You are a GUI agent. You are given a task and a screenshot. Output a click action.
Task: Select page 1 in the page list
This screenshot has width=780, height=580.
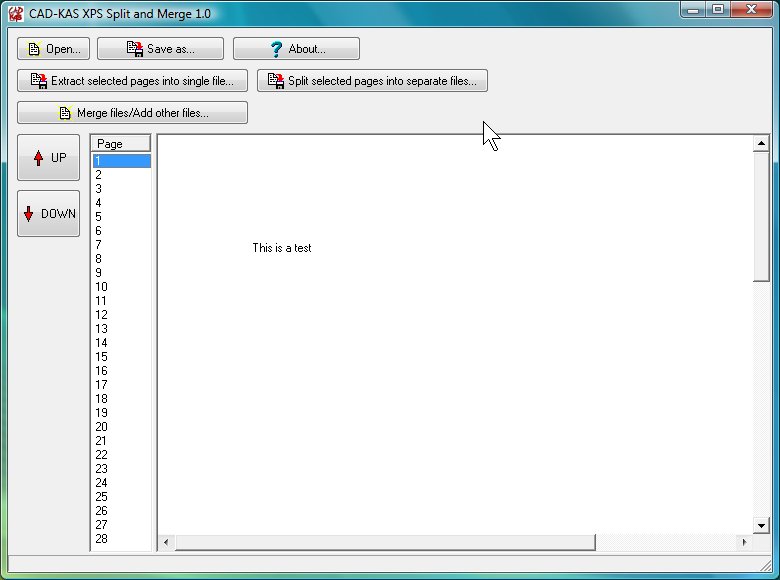(120, 161)
